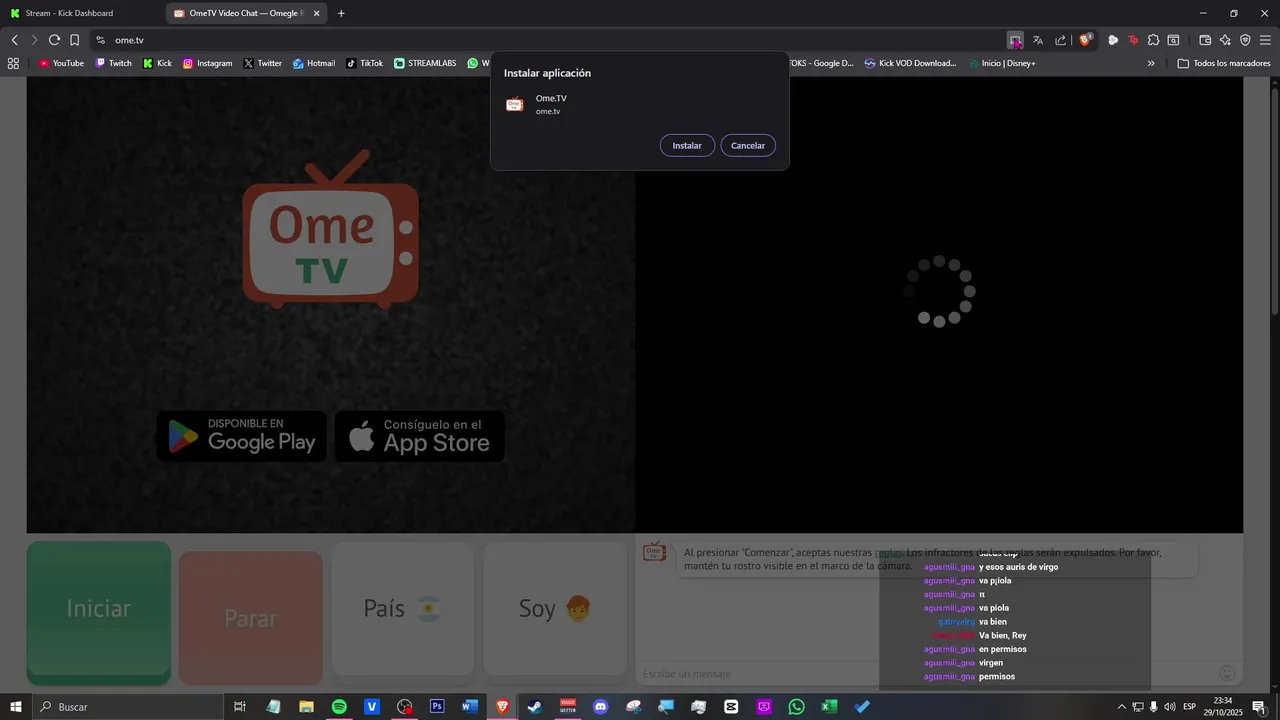Screen dimensions: 1280x720
Task: Select the OmeTV Video Chat tab
Action: pos(245,13)
